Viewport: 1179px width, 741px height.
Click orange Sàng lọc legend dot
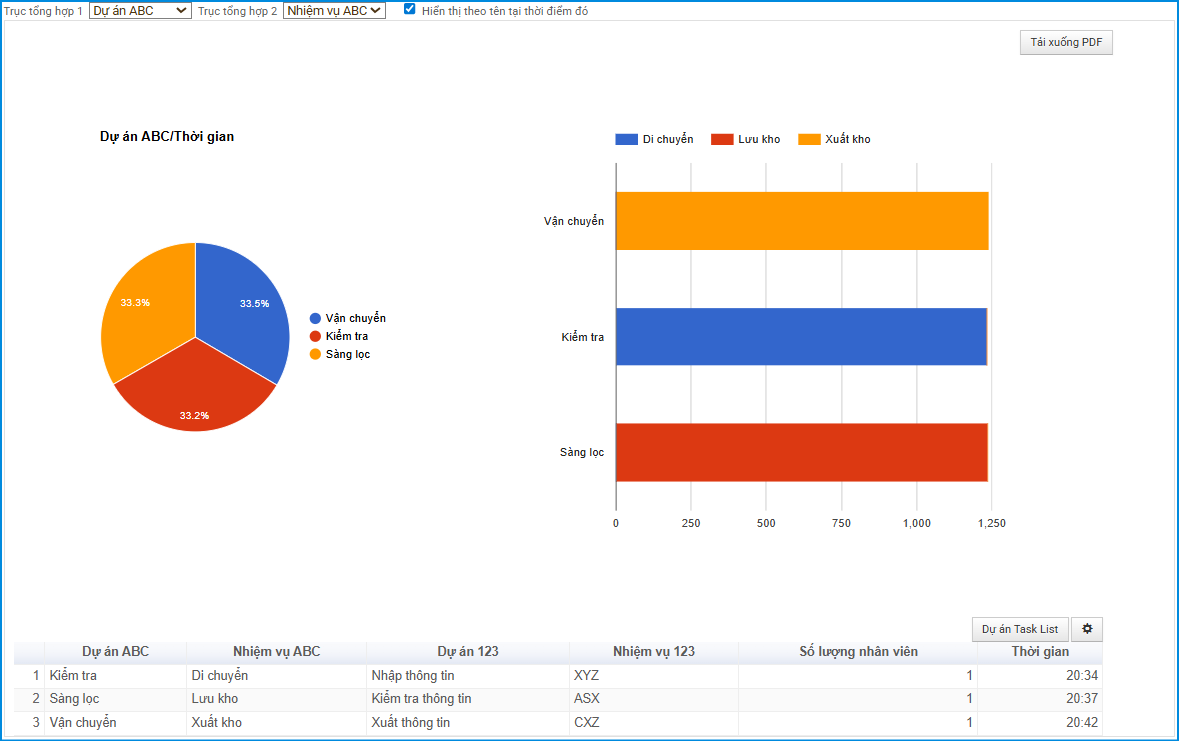pyautogui.click(x=316, y=354)
